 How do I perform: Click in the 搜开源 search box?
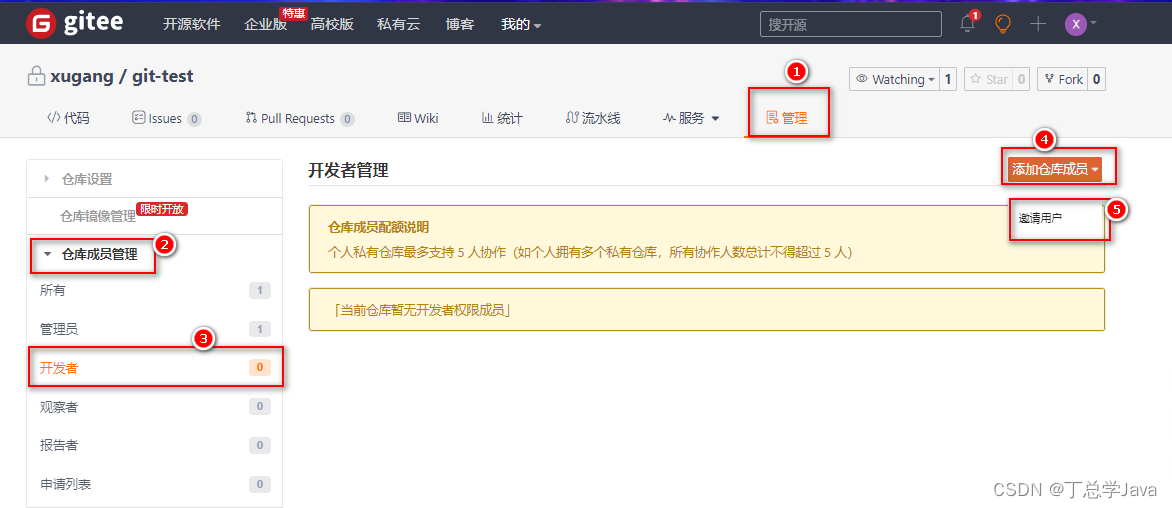tap(851, 24)
